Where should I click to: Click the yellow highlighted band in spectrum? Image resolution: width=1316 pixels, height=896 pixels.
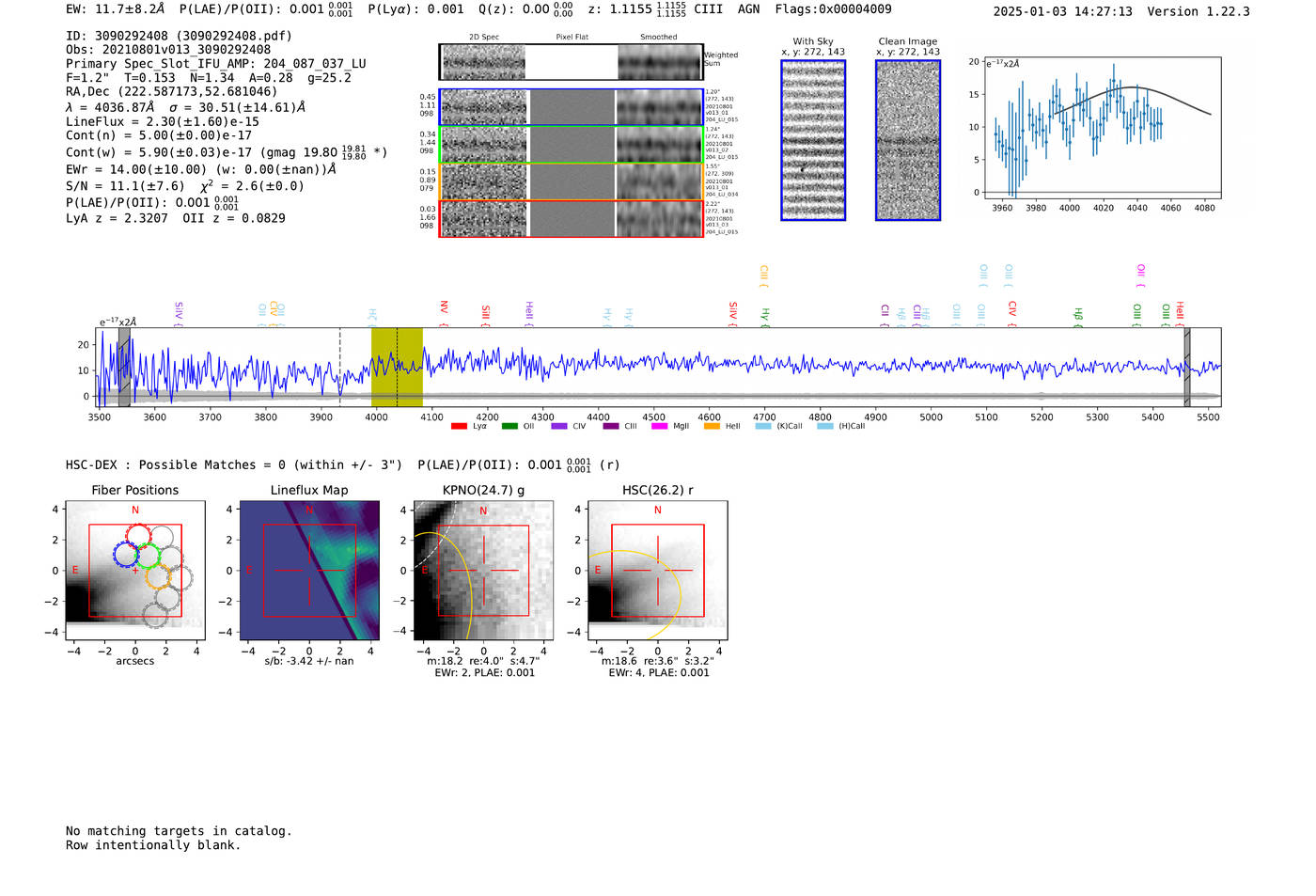[x=397, y=367]
